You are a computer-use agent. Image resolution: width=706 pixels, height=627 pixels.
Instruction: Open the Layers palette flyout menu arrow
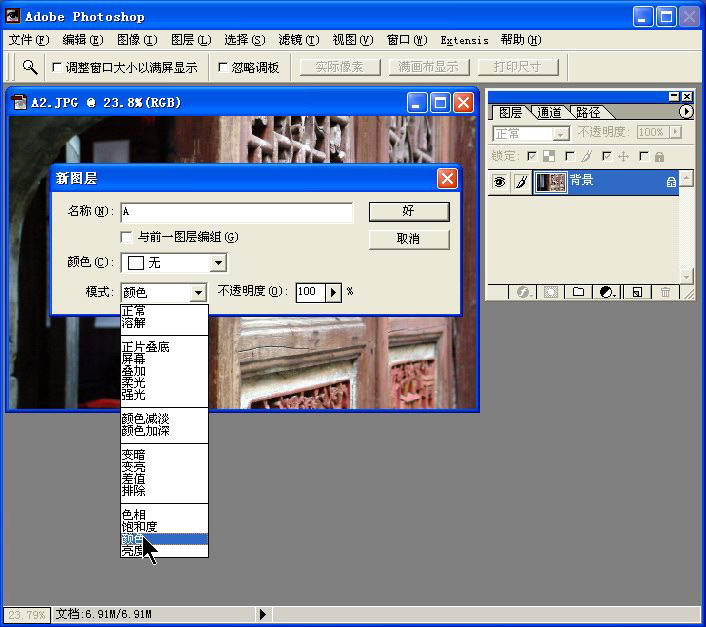[686, 112]
